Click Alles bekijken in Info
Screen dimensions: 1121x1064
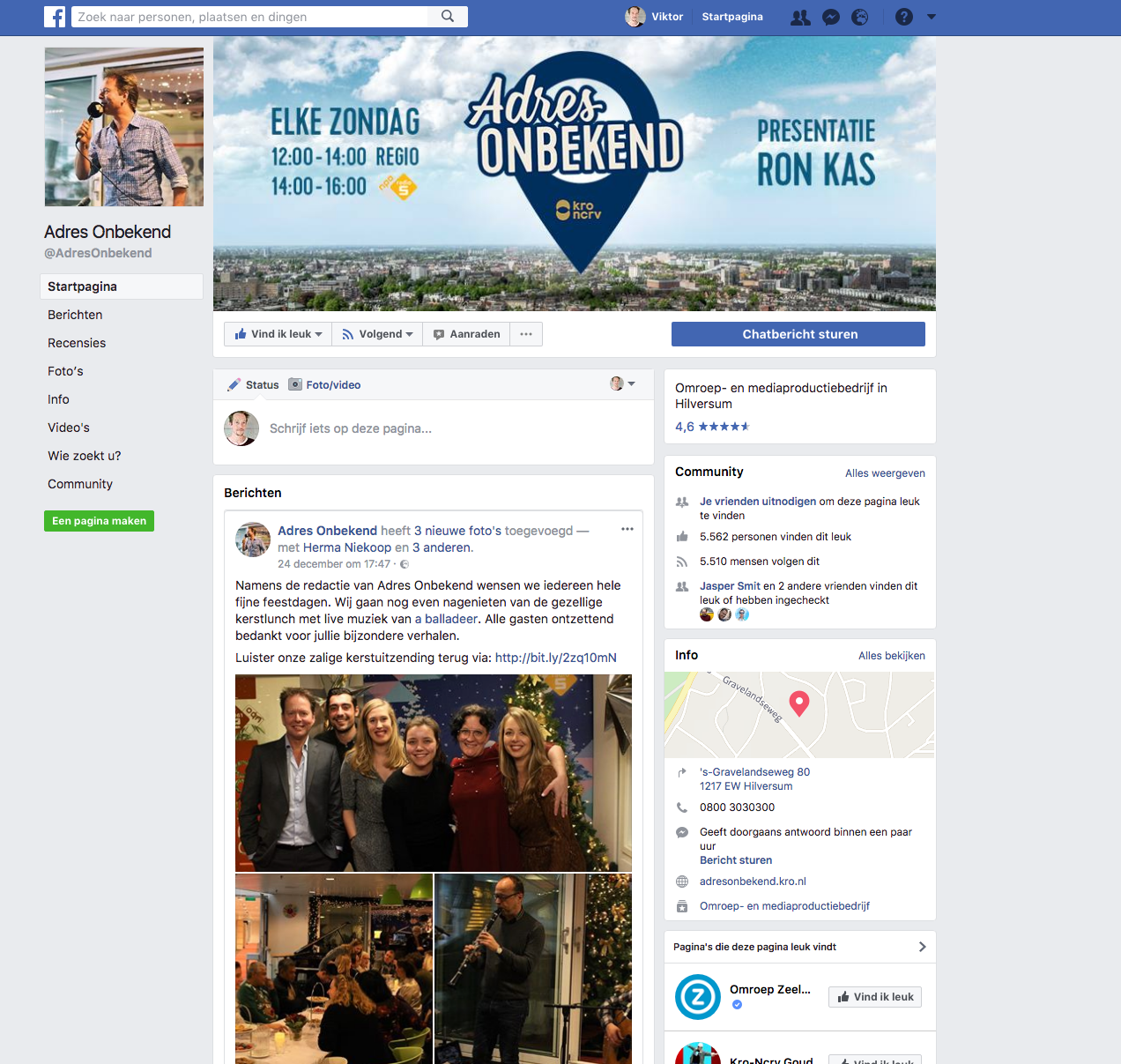coord(892,656)
